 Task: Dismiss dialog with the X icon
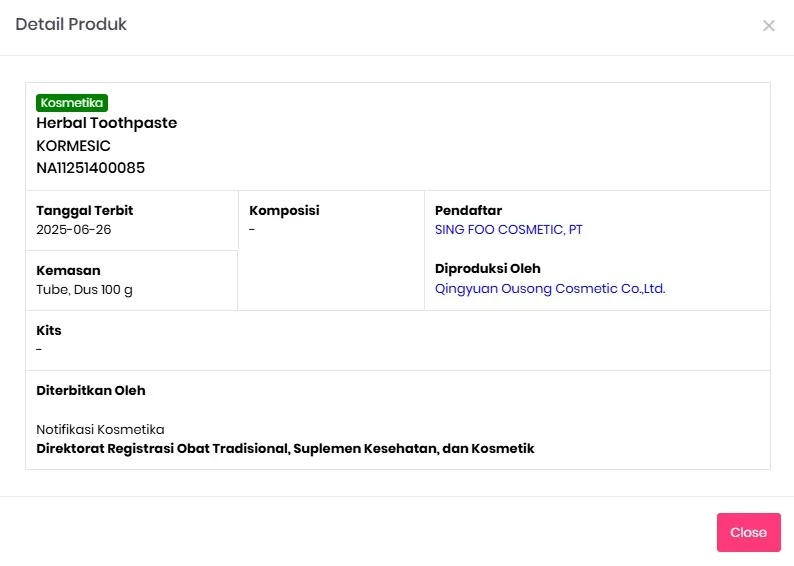click(768, 26)
